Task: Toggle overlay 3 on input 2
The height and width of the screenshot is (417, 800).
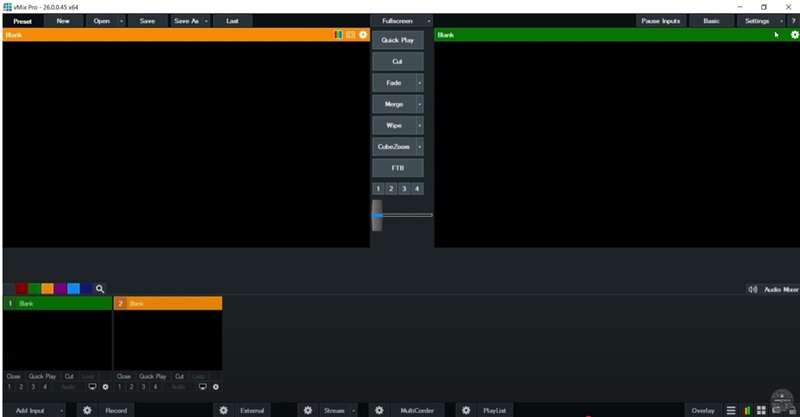Action: click(x=143, y=387)
